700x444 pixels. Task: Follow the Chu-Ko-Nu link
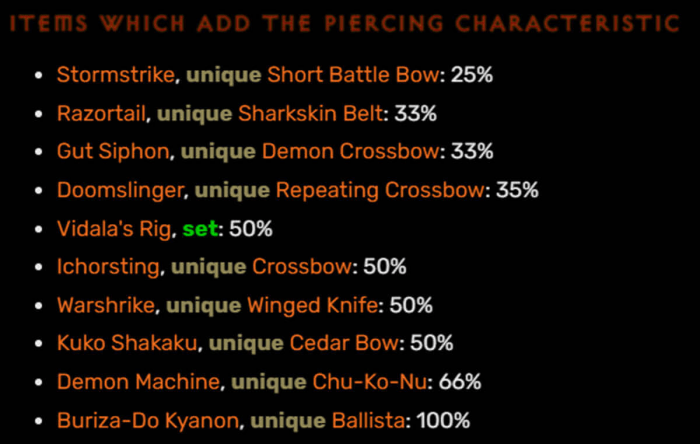[370, 382]
